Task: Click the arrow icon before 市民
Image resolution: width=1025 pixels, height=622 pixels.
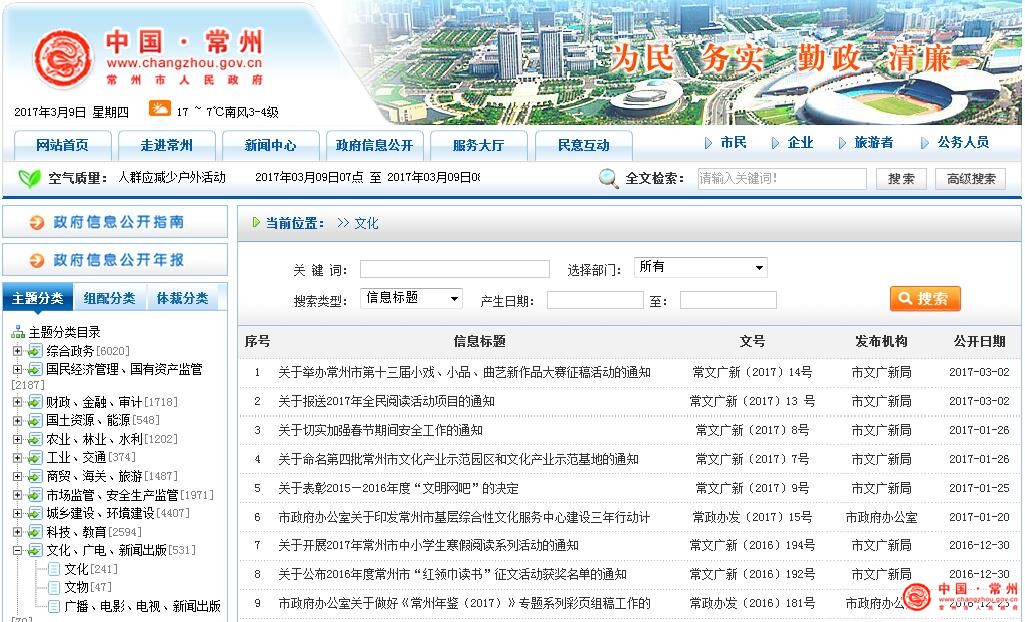Action: [708, 143]
